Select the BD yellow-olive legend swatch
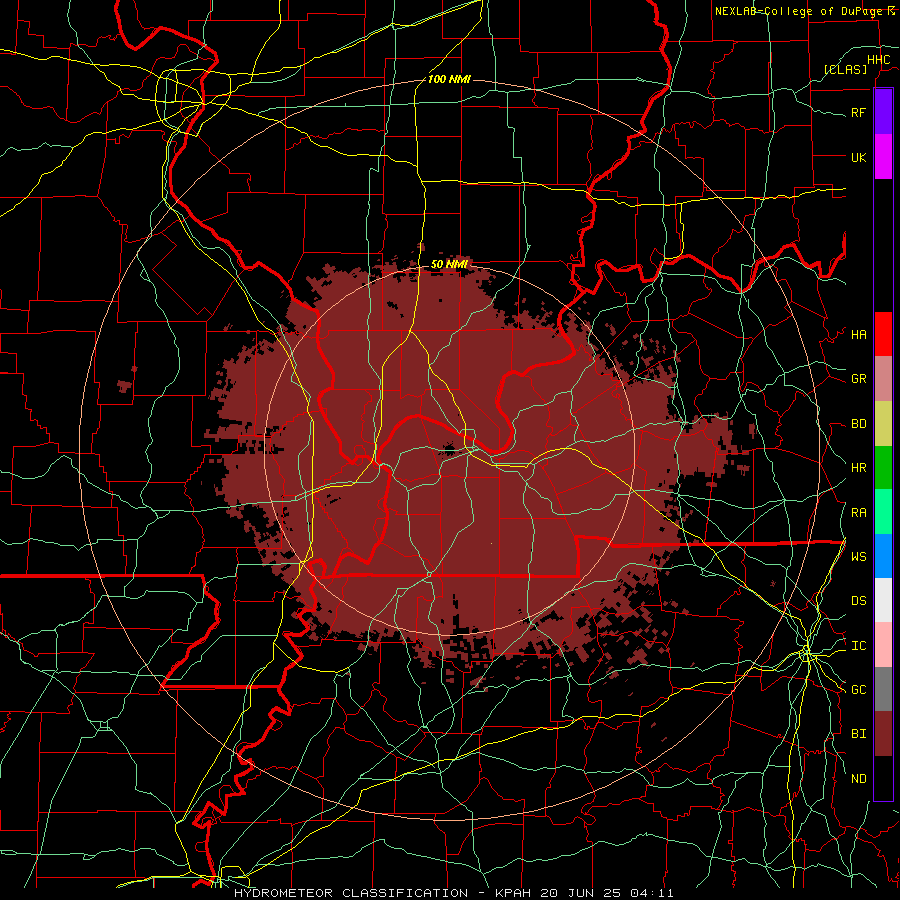This screenshot has width=900, height=900. (883, 424)
